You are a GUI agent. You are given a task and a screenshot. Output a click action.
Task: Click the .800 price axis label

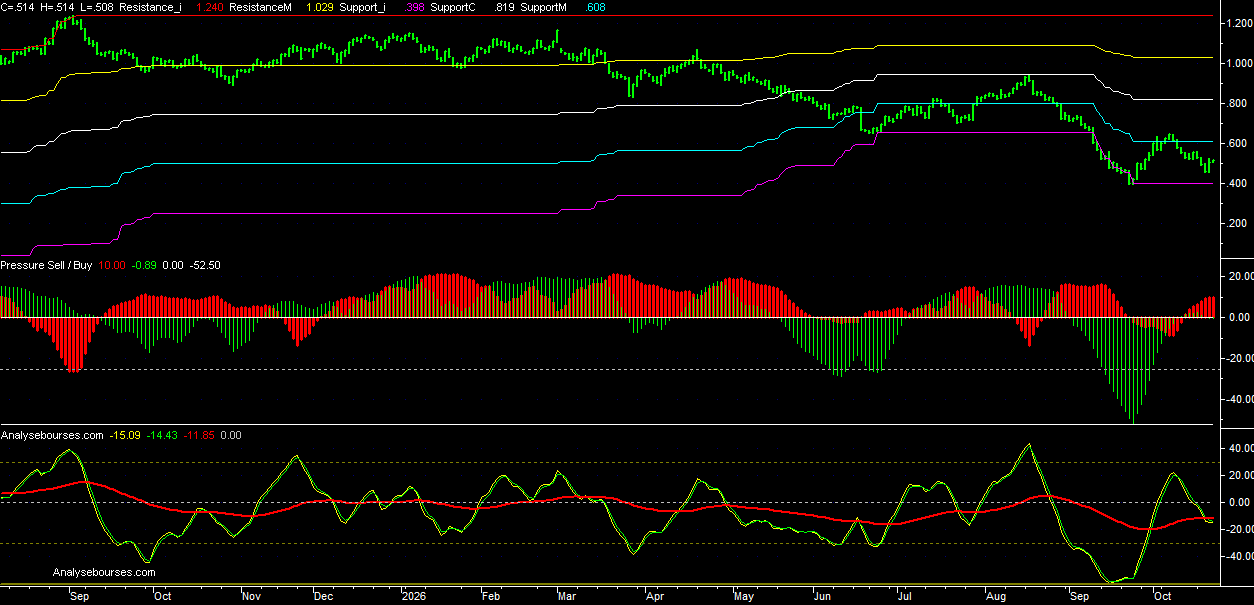(1239, 102)
